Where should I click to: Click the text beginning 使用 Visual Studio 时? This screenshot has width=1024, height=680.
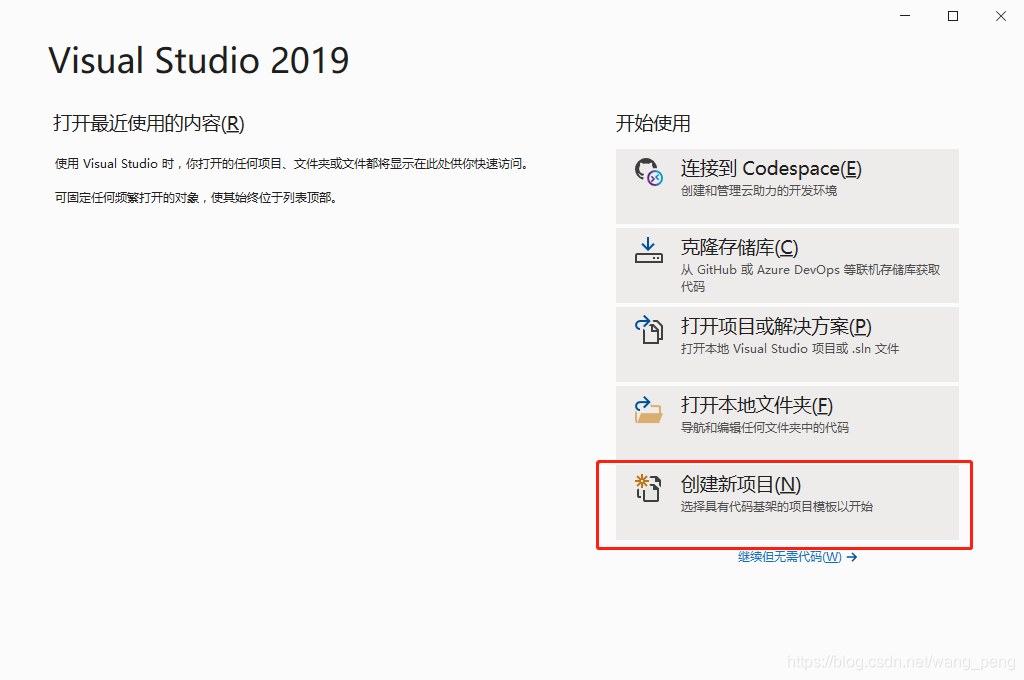pos(291,164)
